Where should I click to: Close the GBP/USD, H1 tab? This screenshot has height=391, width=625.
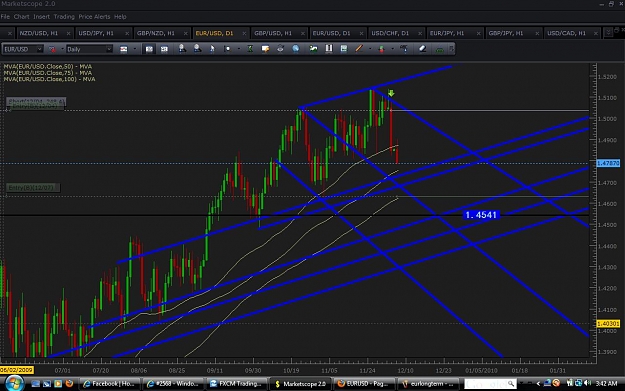tap(303, 33)
